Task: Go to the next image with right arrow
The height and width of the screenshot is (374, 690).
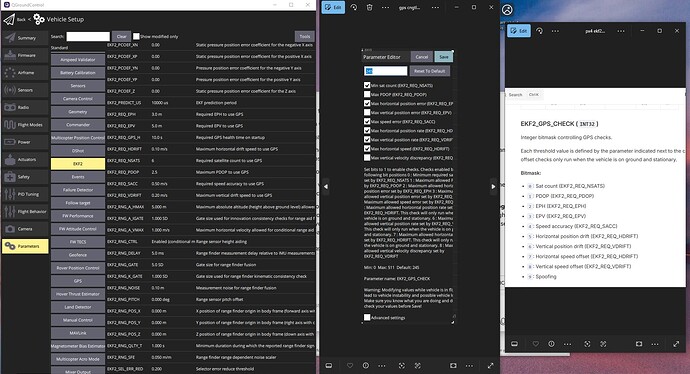Action: (x=493, y=187)
